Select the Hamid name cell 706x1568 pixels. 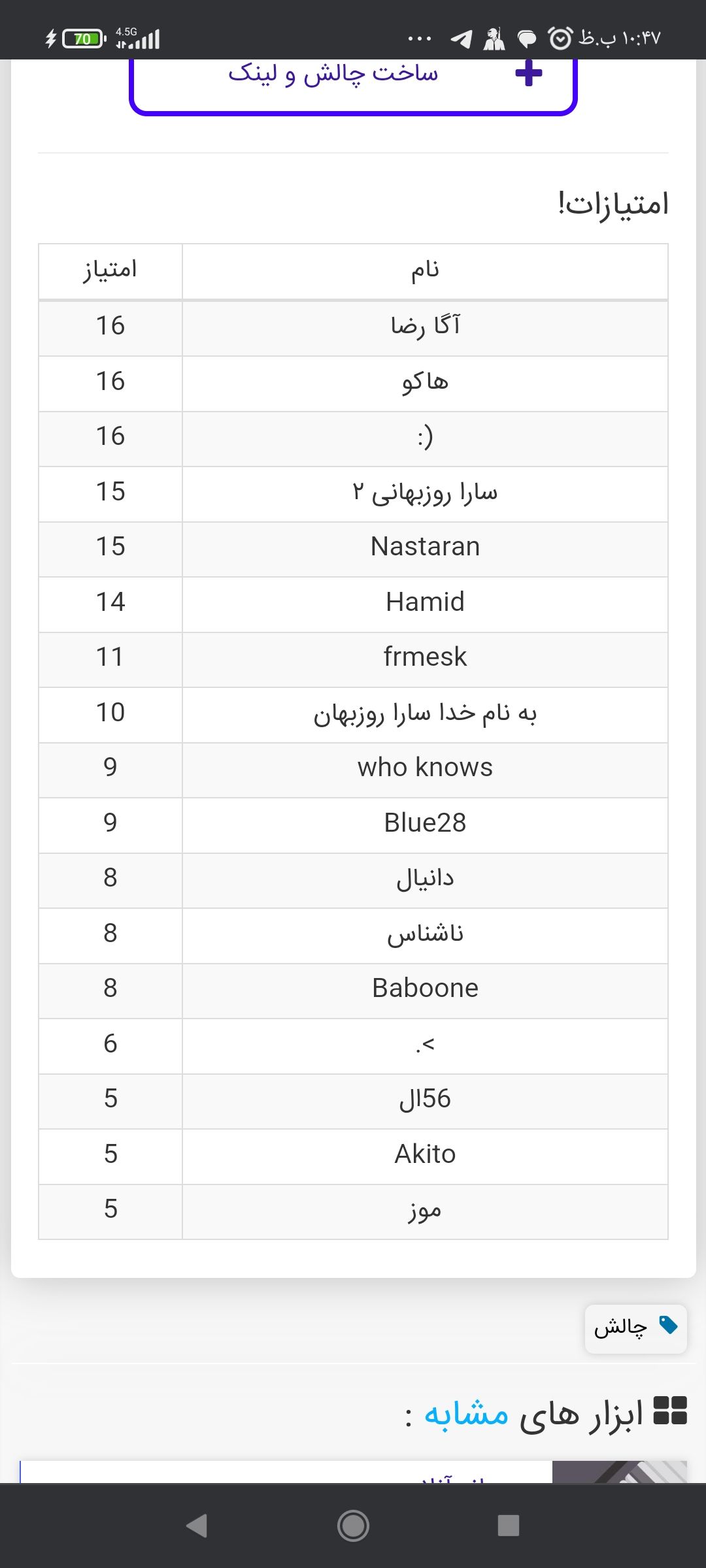point(425,602)
